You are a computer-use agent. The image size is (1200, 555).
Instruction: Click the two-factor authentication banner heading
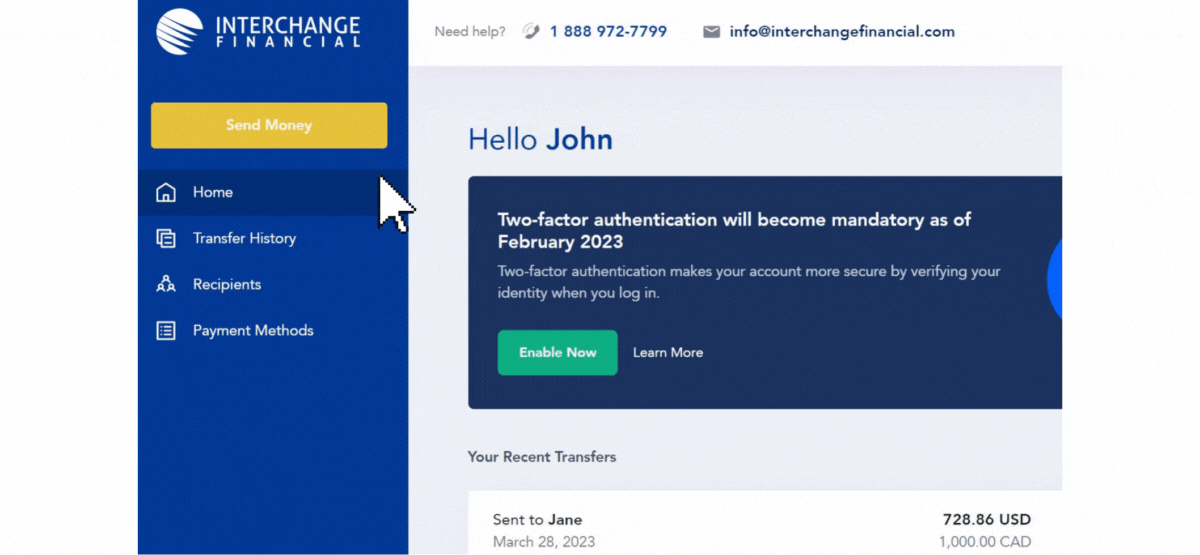coord(734,230)
